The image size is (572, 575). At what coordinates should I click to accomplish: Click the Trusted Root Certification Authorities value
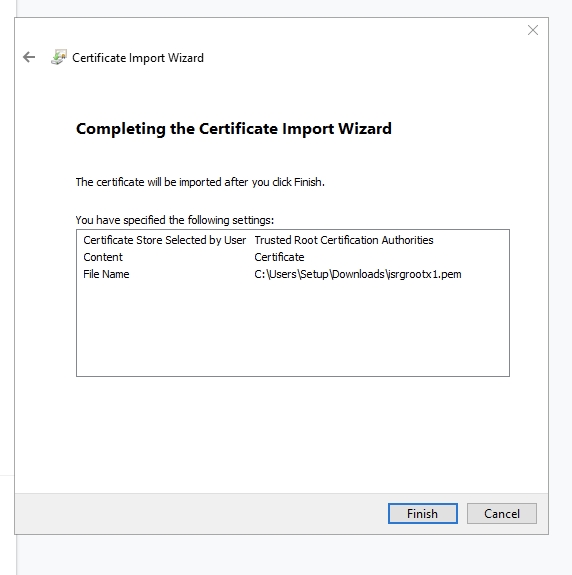click(344, 240)
